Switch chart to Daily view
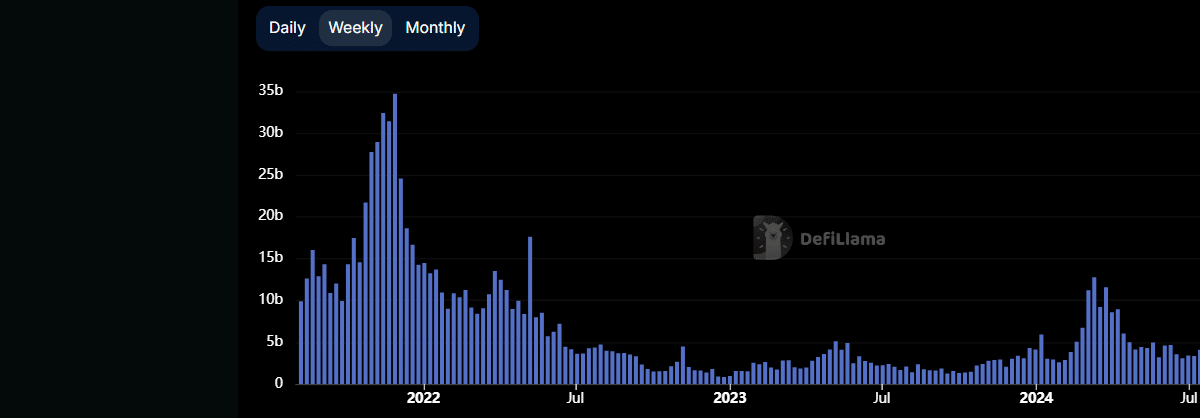This screenshot has width=1200, height=418. click(287, 28)
